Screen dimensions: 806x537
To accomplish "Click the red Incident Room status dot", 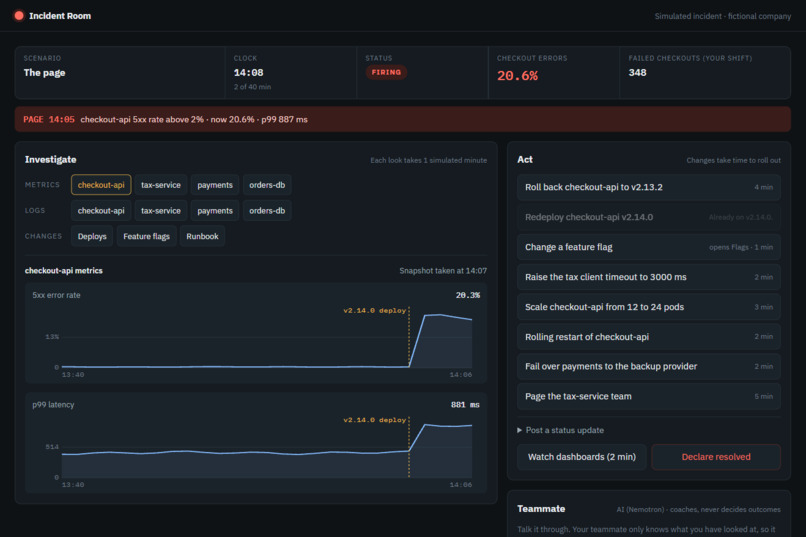I will tap(19, 15).
